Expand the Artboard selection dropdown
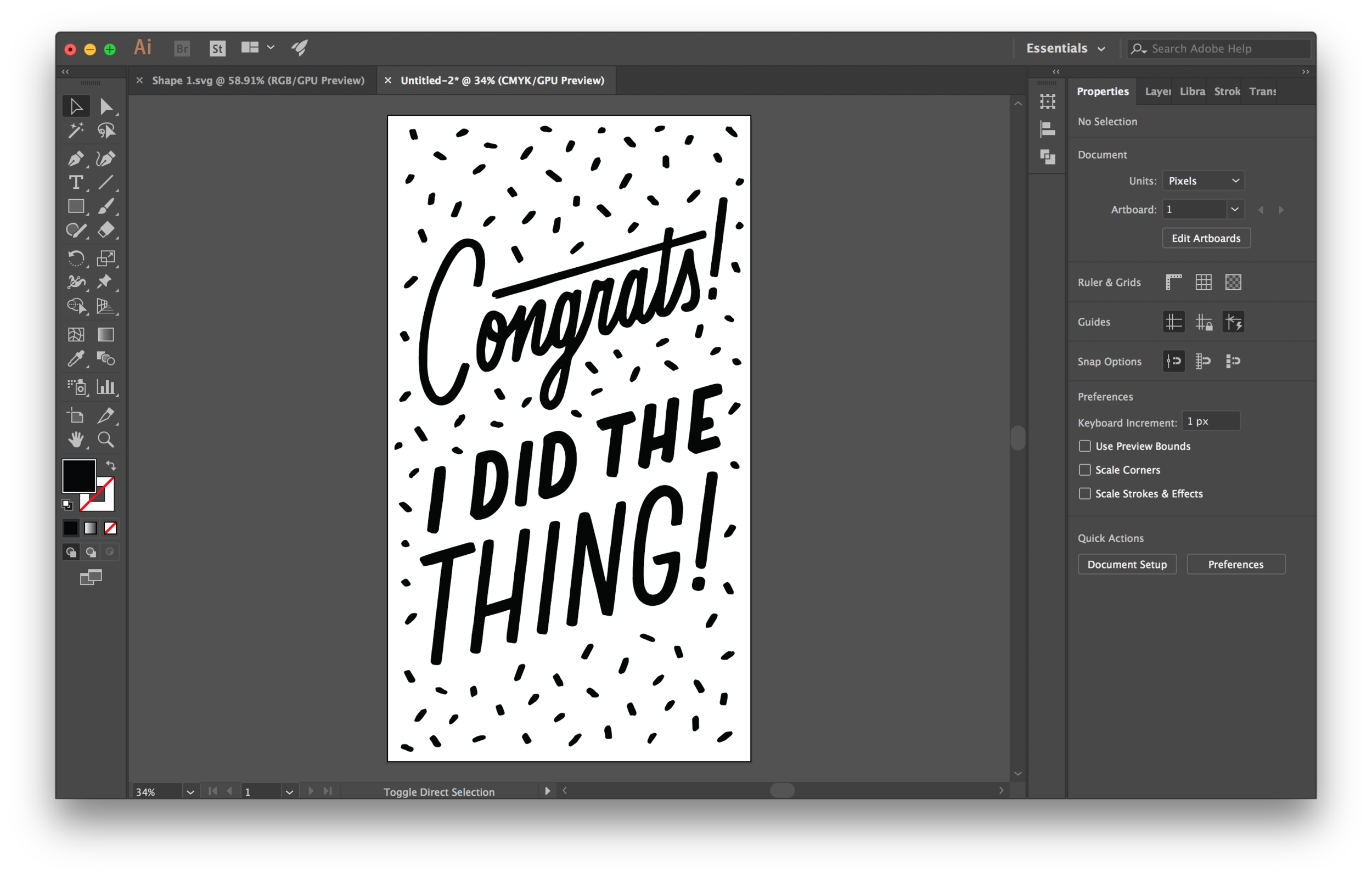The width and height of the screenshot is (1372, 878). pyautogui.click(x=1235, y=209)
